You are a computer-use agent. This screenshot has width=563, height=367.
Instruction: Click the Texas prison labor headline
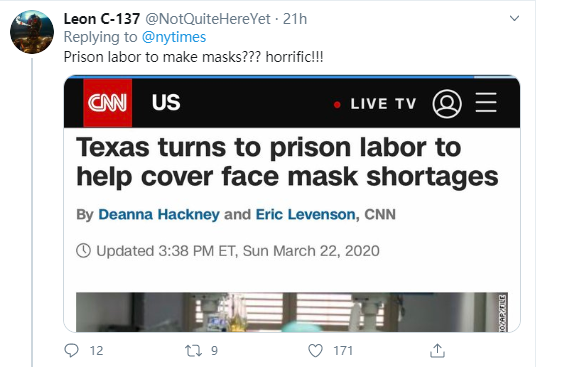[287, 162]
